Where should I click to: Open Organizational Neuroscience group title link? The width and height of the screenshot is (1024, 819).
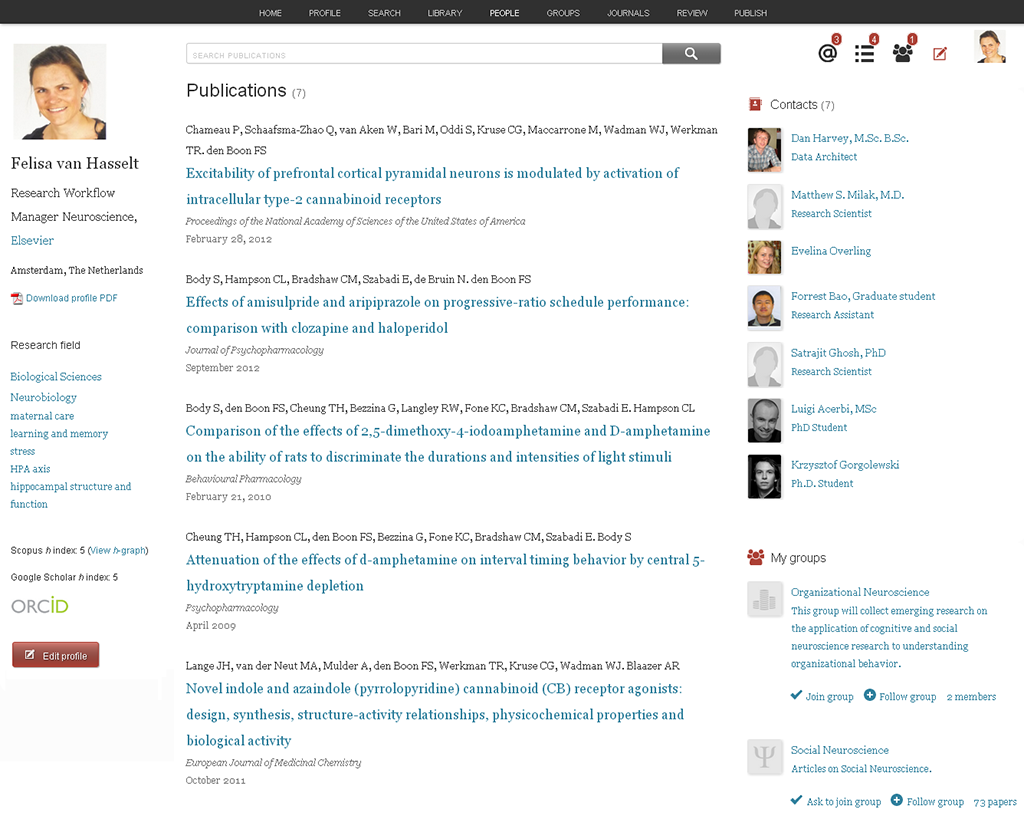pyautogui.click(x=860, y=592)
